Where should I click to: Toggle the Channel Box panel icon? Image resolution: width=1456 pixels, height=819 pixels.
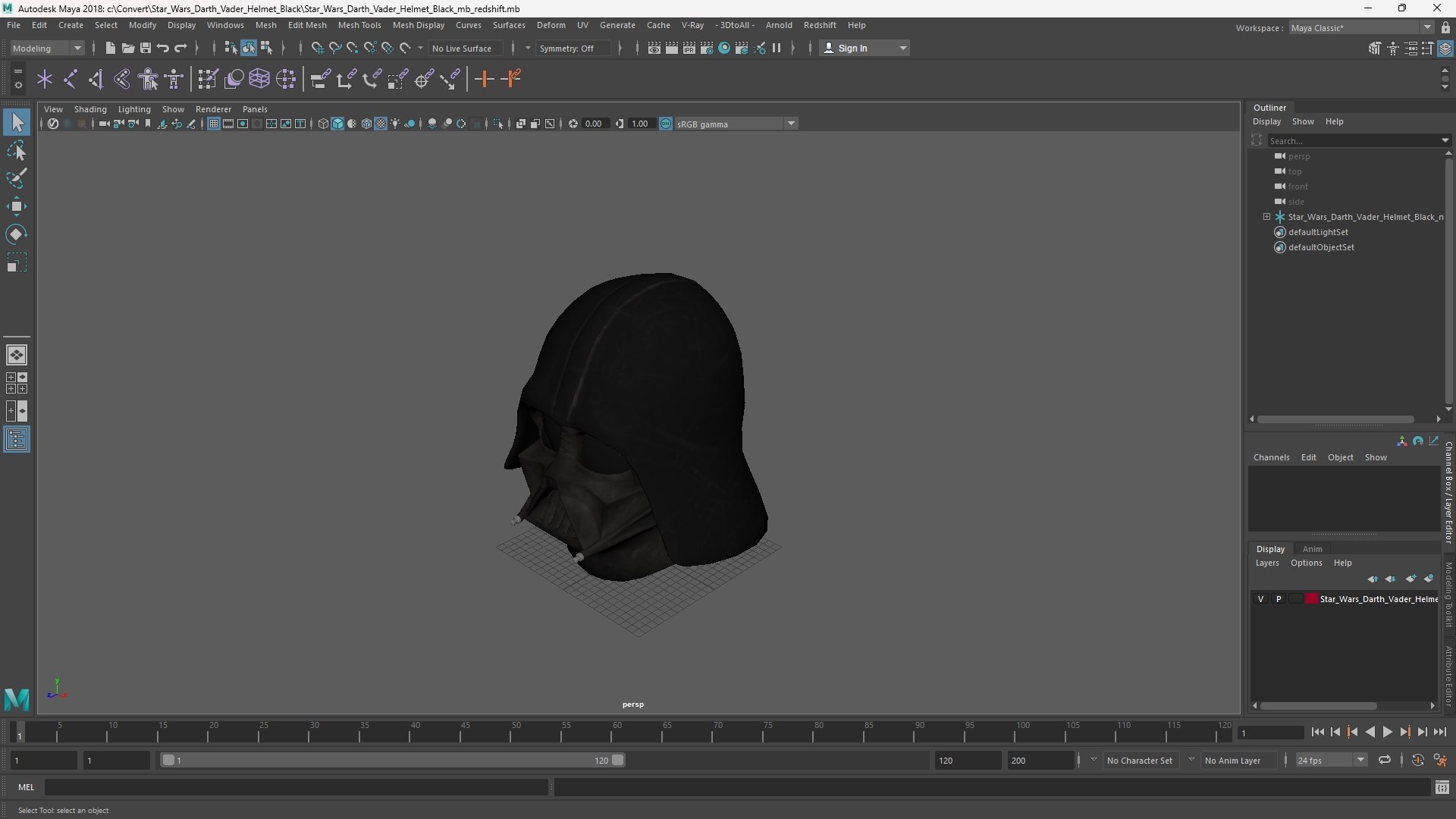(x=1445, y=48)
